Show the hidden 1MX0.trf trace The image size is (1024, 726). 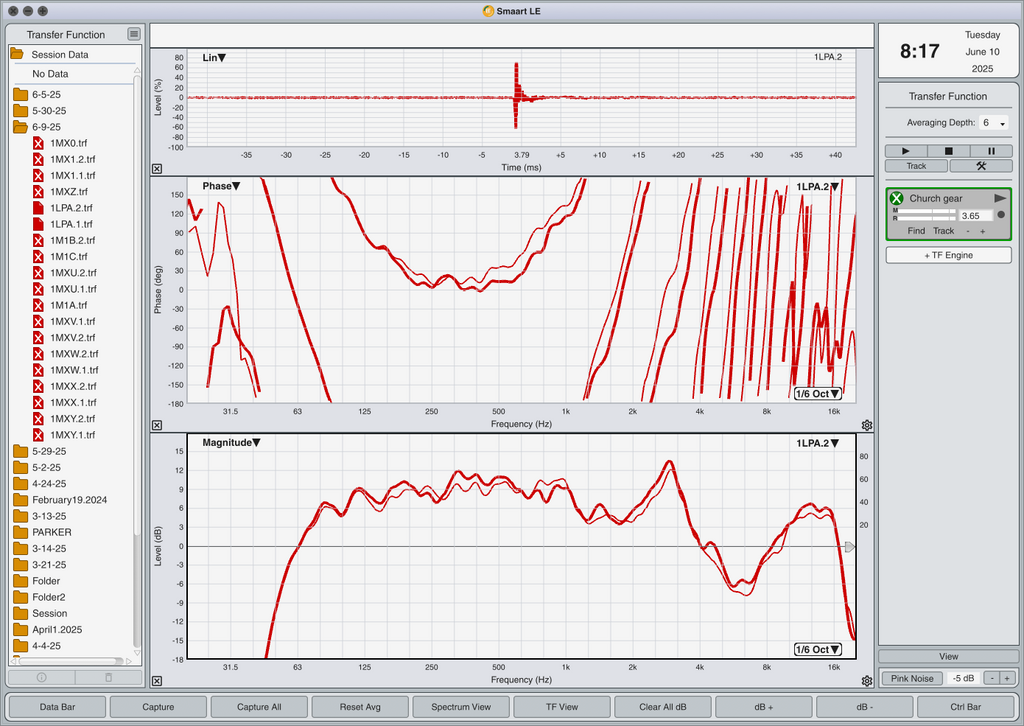point(39,143)
